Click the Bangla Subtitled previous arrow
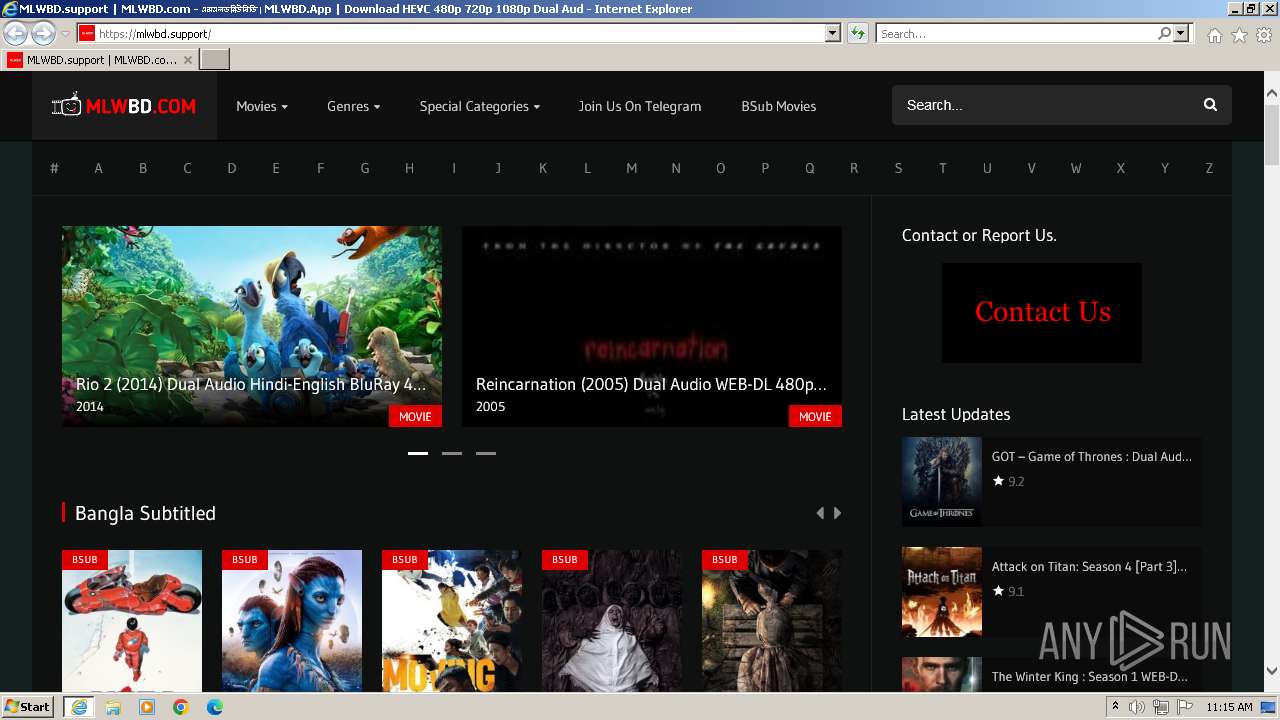 820,513
